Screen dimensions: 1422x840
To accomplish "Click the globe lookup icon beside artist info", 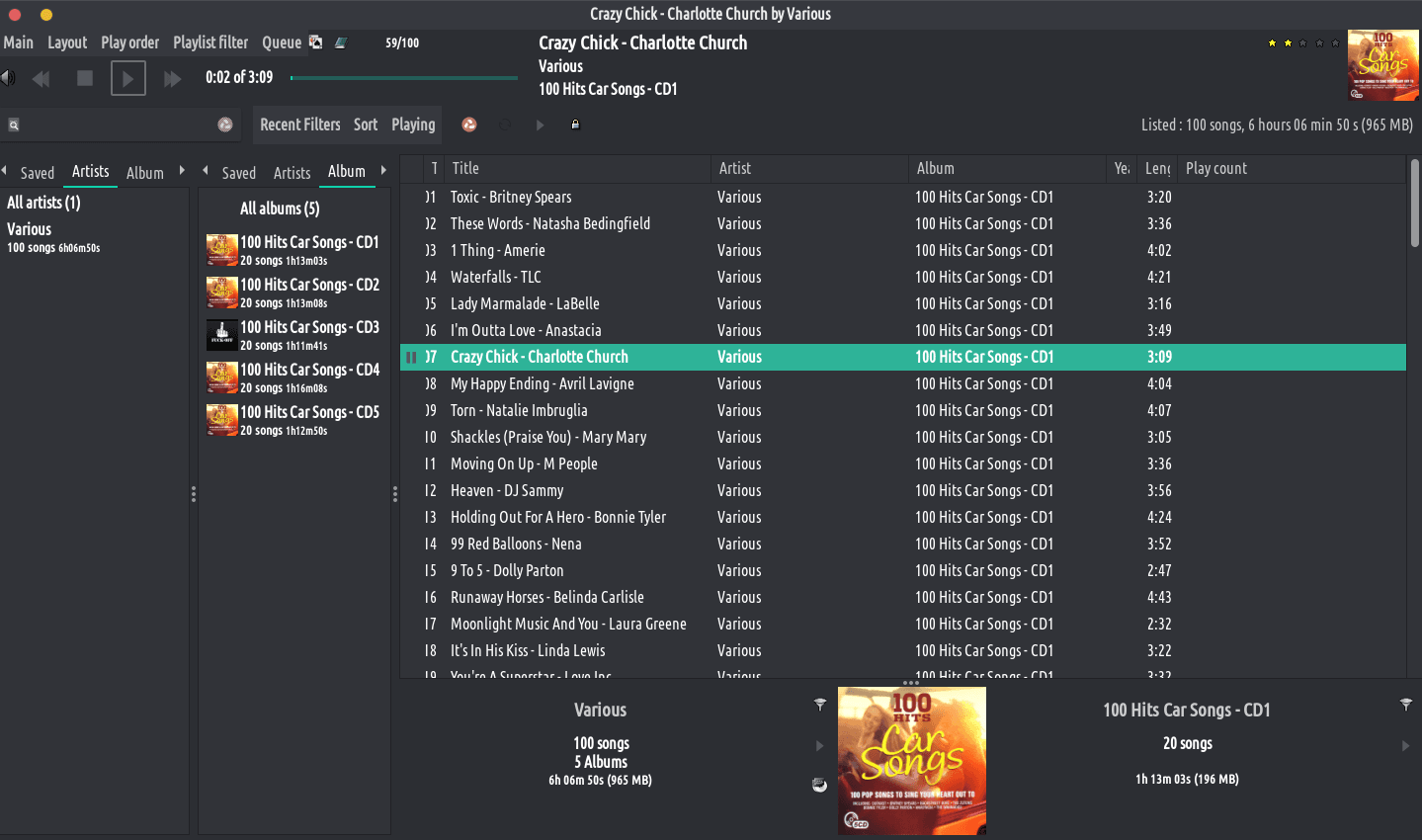I will pyautogui.click(x=819, y=785).
